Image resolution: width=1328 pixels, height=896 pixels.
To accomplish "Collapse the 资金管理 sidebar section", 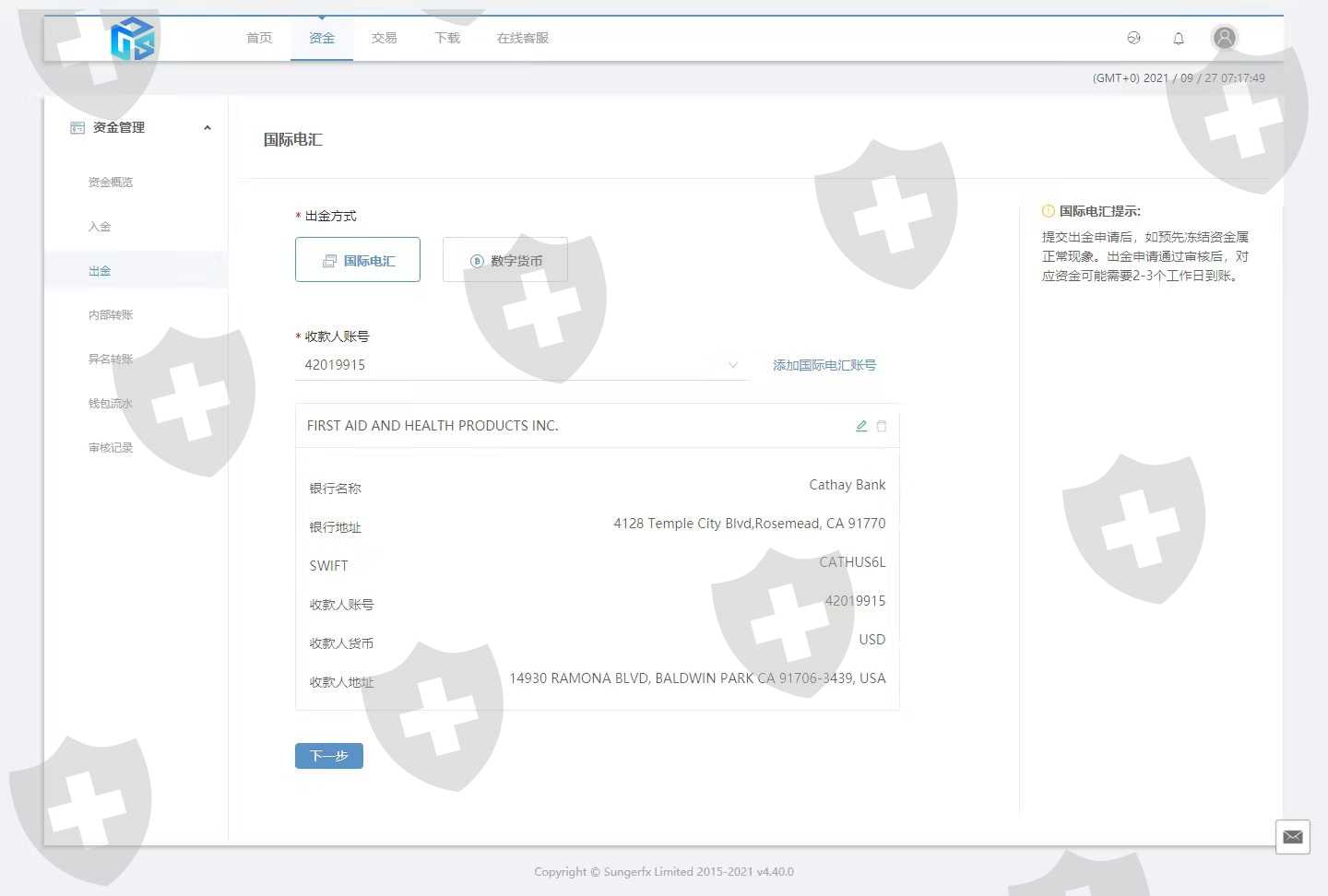I will pos(207,128).
